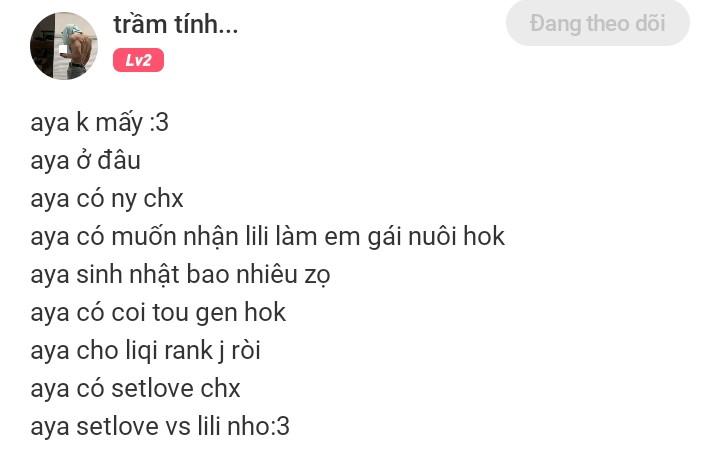The height and width of the screenshot is (462, 720).
Task: Select the comment line 'aya k mấy :3'
Action: (100, 123)
